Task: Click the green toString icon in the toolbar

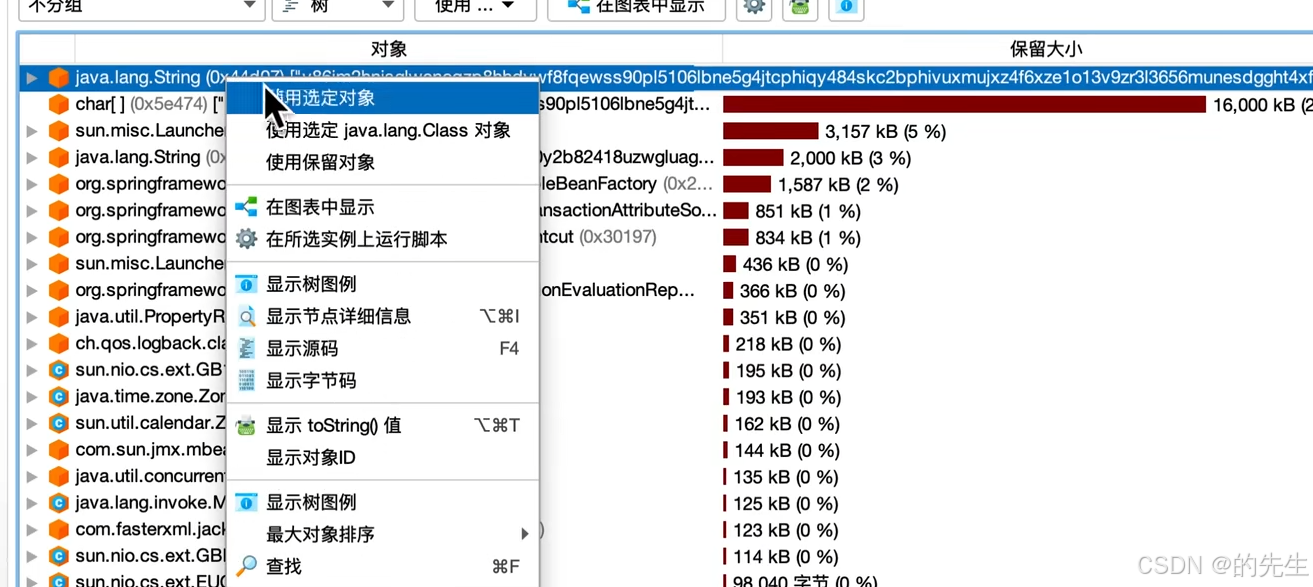Action: [799, 9]
